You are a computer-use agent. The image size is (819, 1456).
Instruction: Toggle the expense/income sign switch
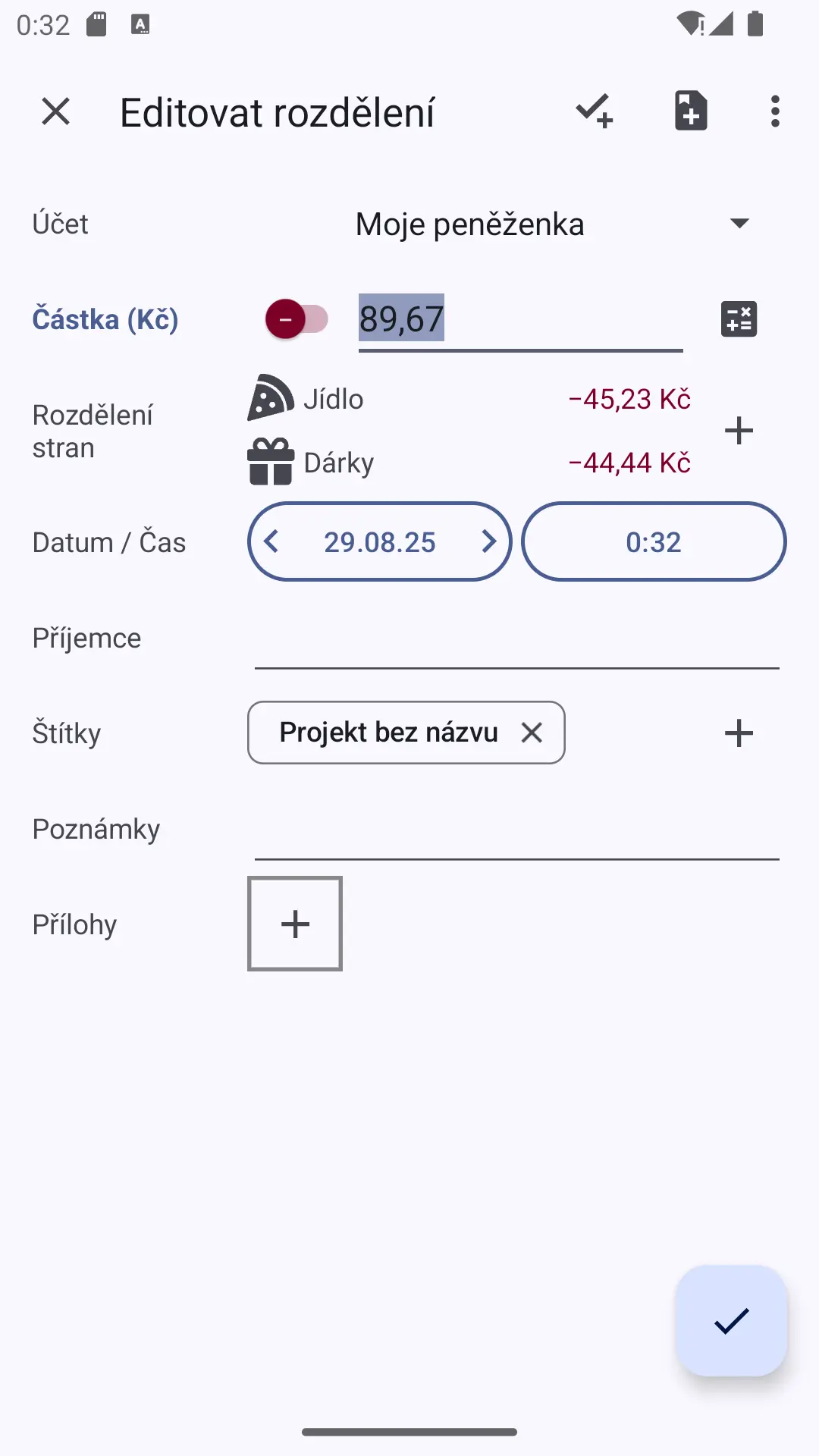[x=297, y=319]
